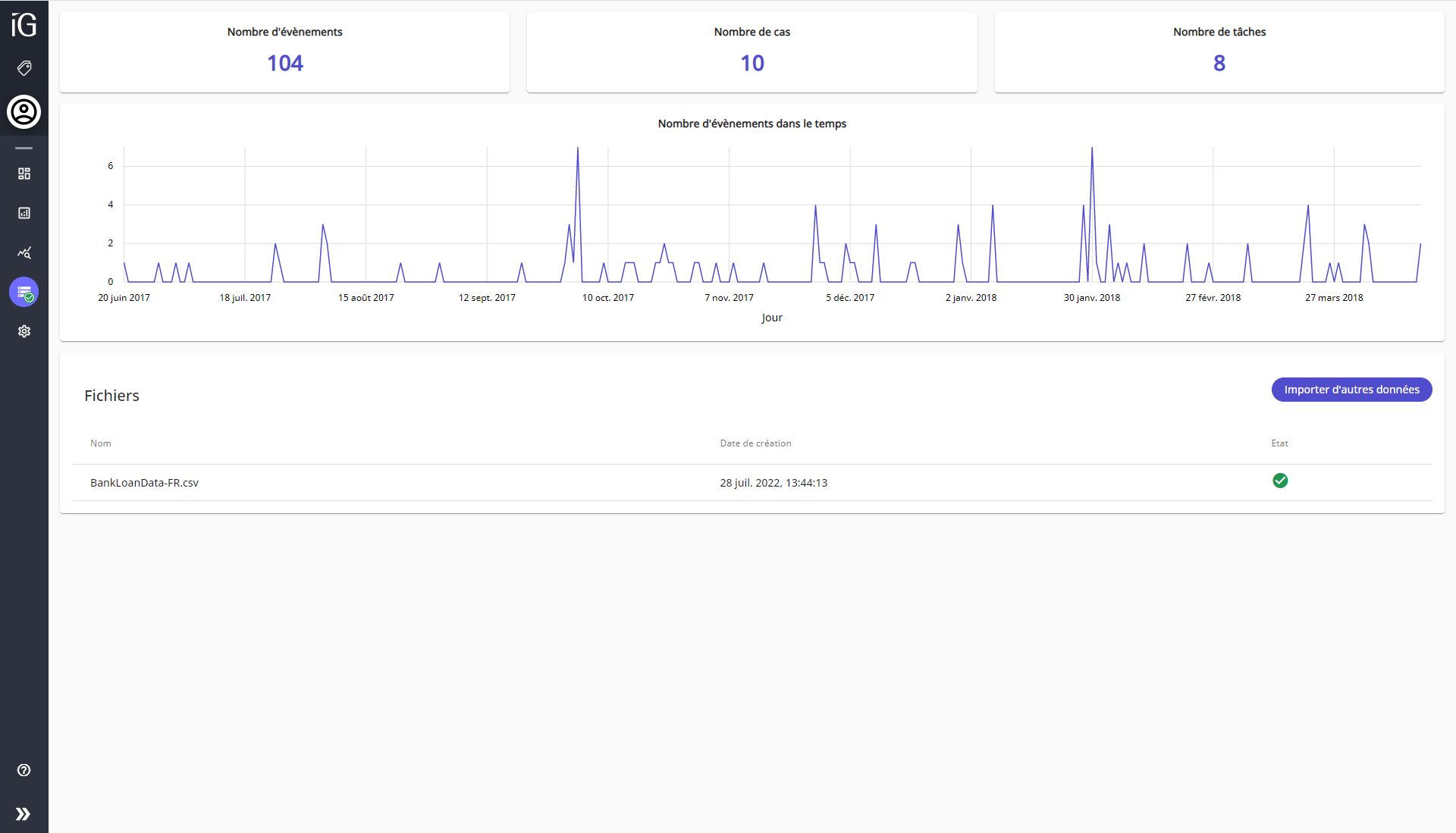This screenshot has height=833, width=1456.
Task: Open the user profile avatar
Action: [24, 112]
